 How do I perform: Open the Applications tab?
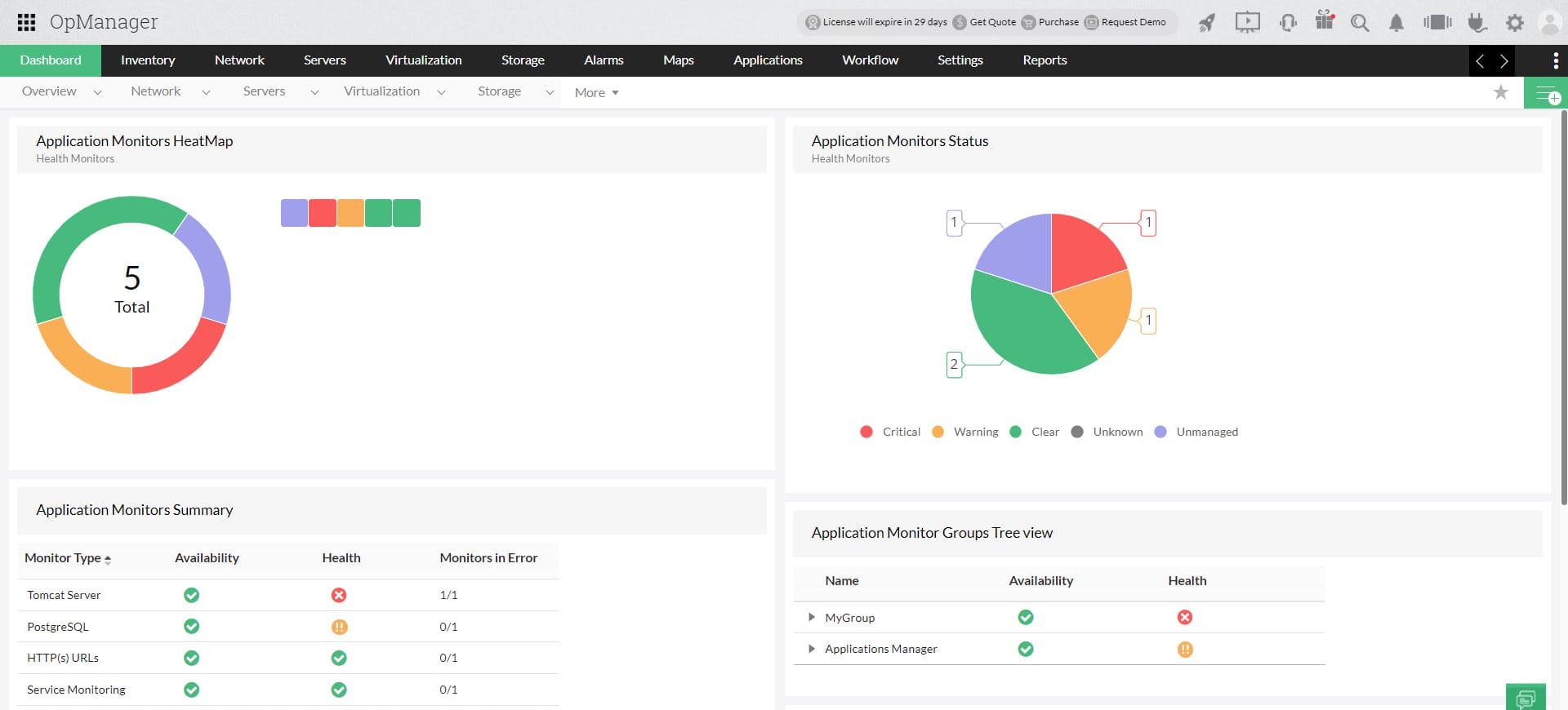pos(768,60)
